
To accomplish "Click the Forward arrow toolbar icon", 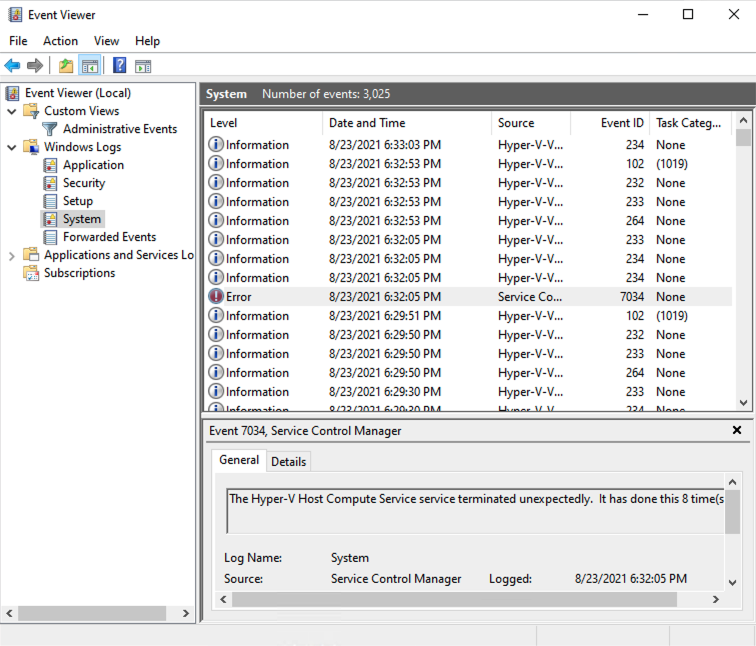I will [x=35, y=66].
